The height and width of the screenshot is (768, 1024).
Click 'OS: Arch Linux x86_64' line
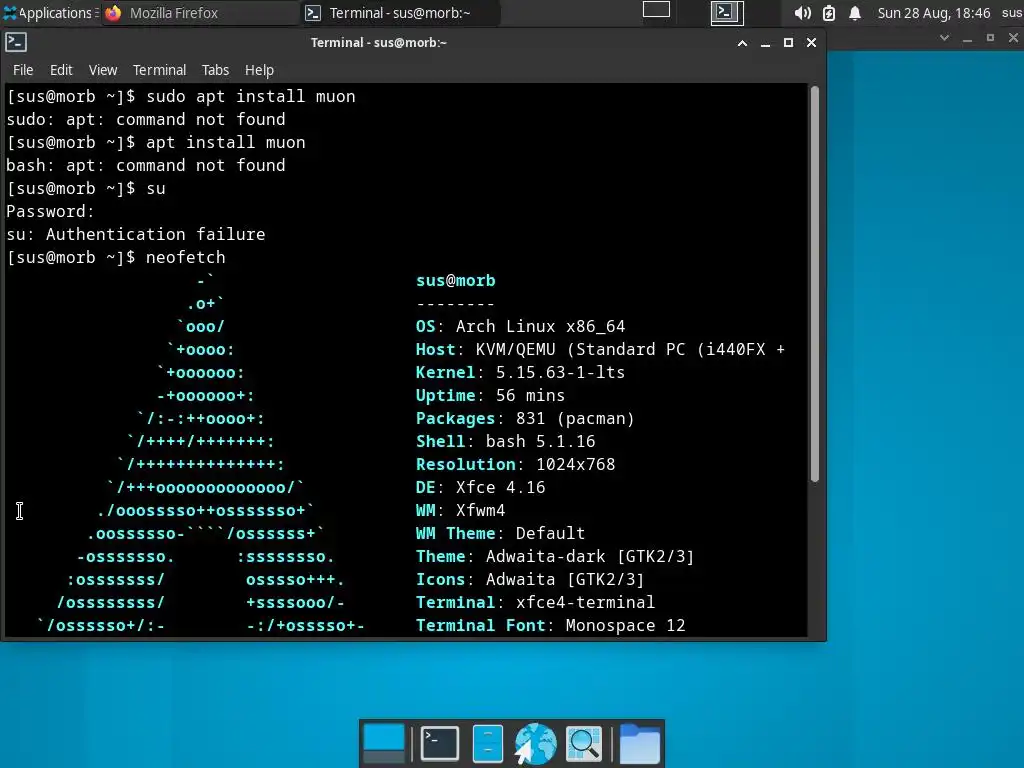click(x=520, y=327)
